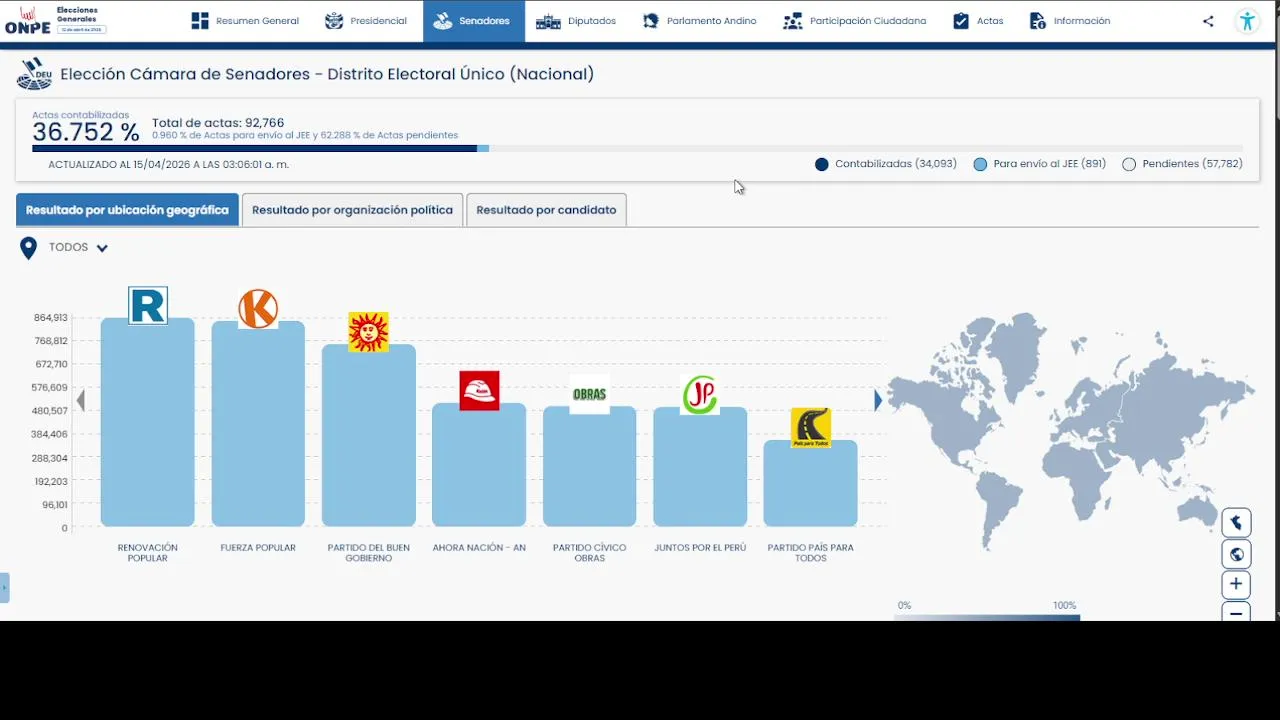Open the Participación Ciudadana tab

coord(855,21)
